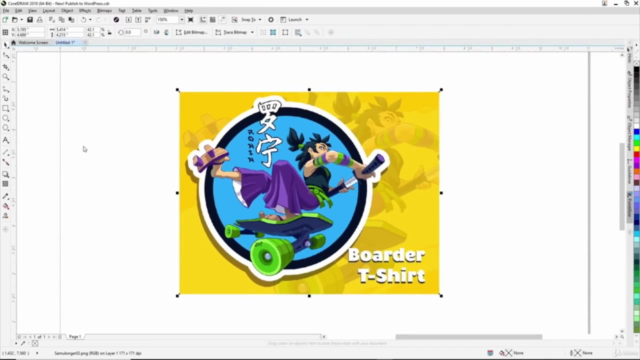Toggle the Lock Ratio padlock

click(109, 32)
